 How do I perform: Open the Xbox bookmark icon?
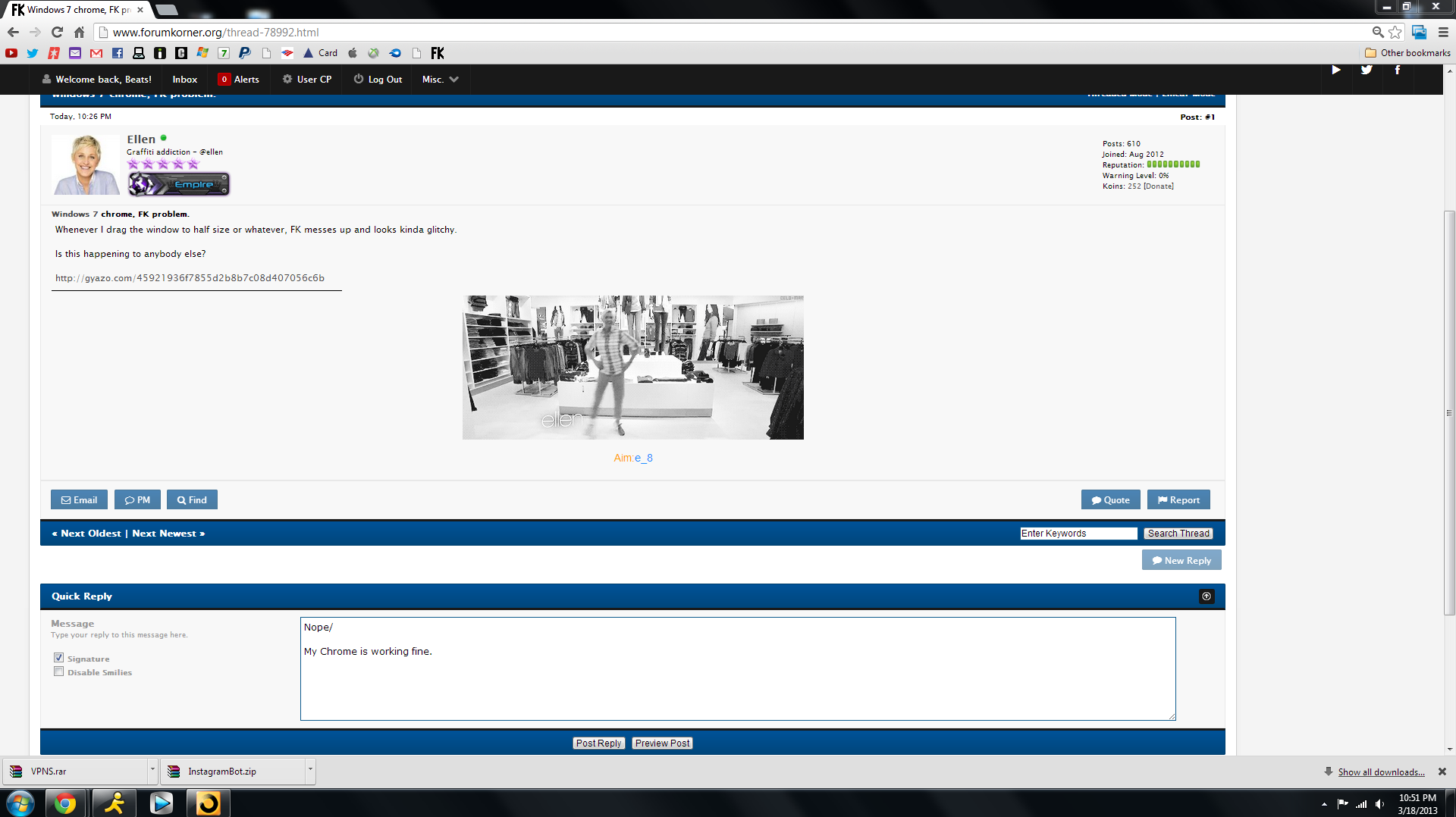(374, 53)
